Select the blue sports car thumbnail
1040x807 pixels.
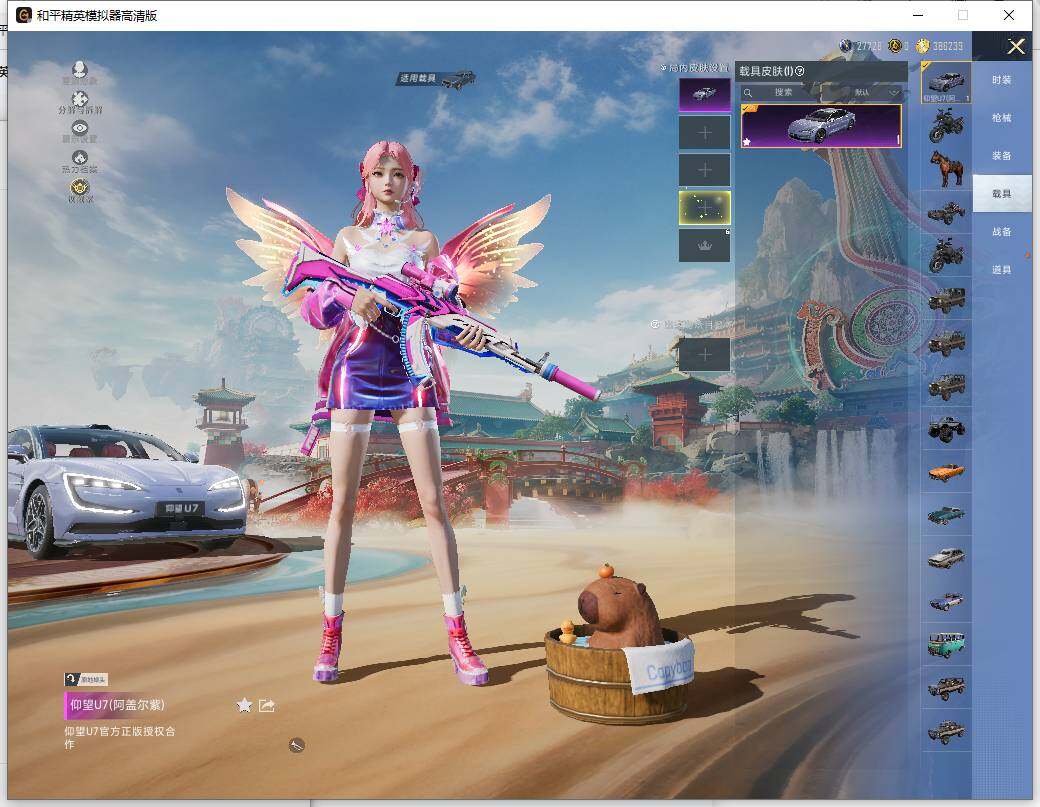click(x=946, y=601)
